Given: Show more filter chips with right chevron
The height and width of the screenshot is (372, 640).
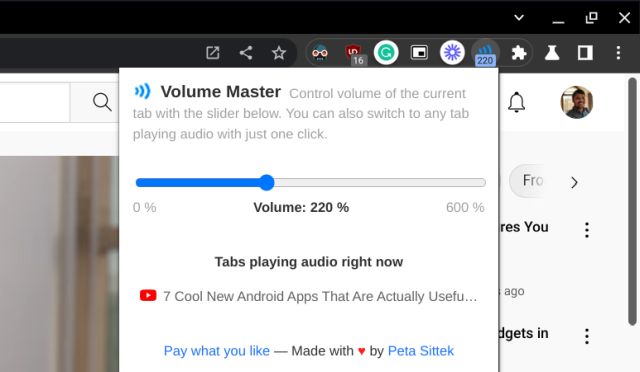Looking at the screenshot, I should pyautogui.click(x=574, y=182).
